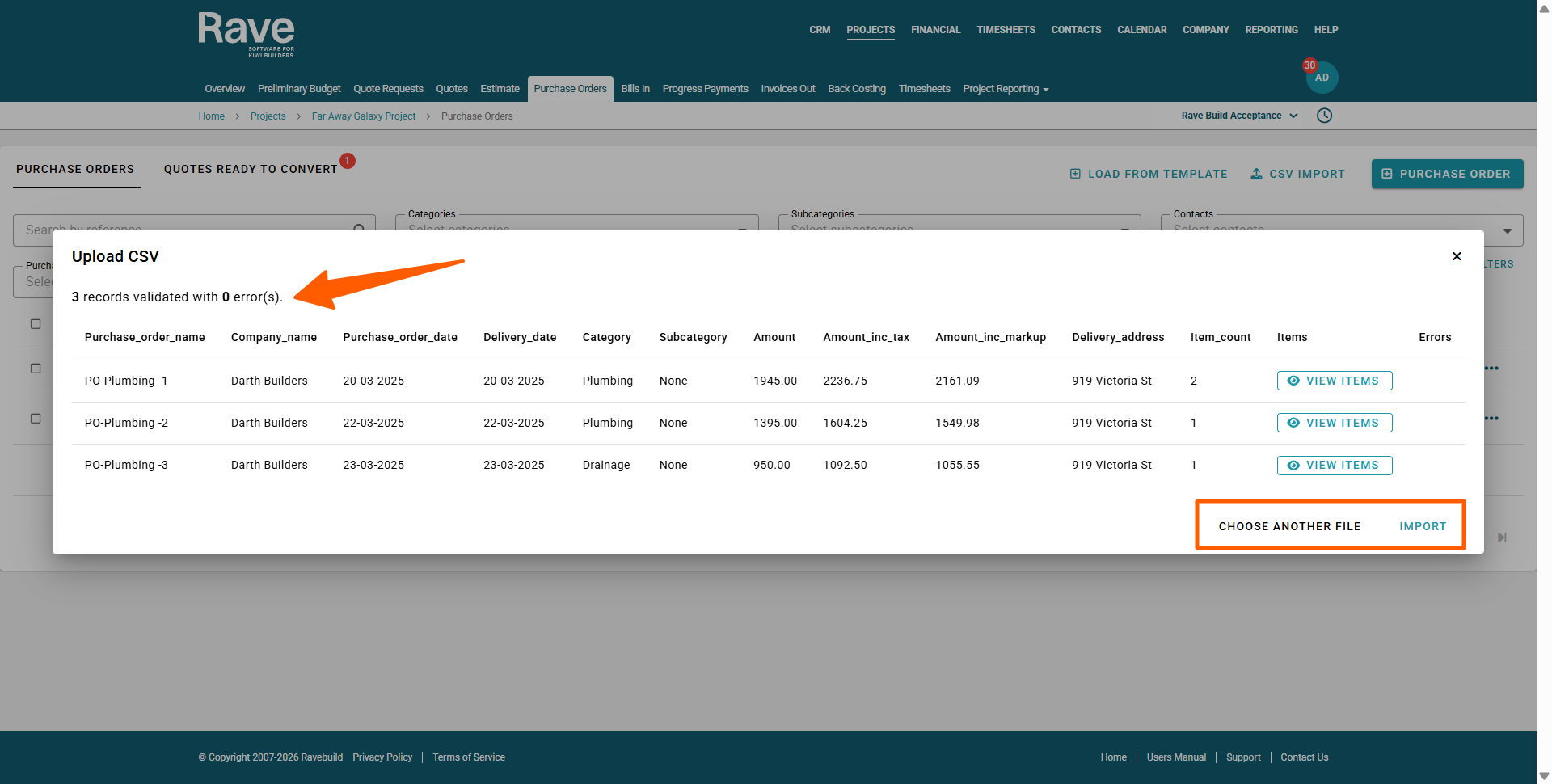View items for PO-Plumbing -3
1552x784 pixels.
tap(1334, 466)
